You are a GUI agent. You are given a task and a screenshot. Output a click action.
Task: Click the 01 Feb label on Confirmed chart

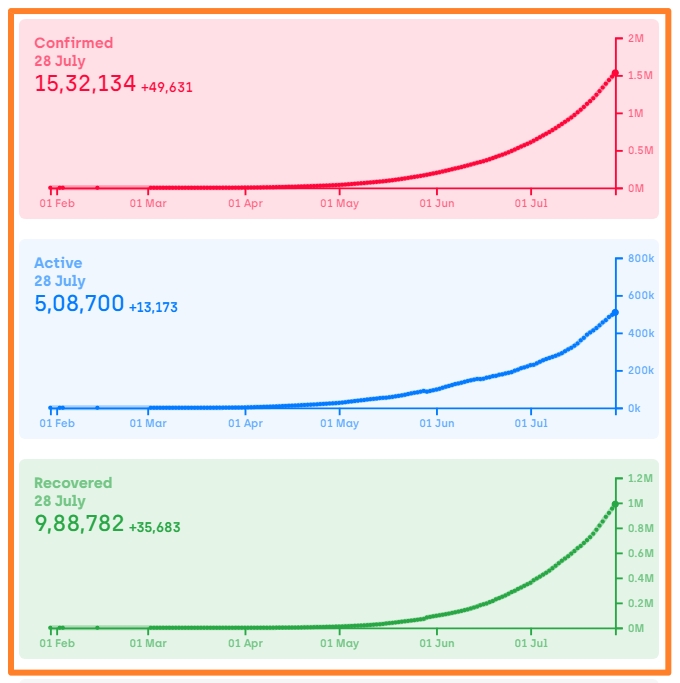click(x=56, y=202)
